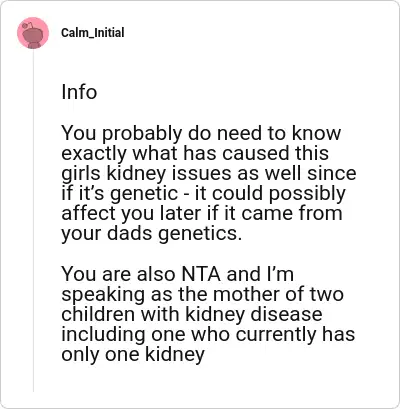Click the line "including one who currently has"
This screenshot has width=400, height=409.
click(208, 334)
